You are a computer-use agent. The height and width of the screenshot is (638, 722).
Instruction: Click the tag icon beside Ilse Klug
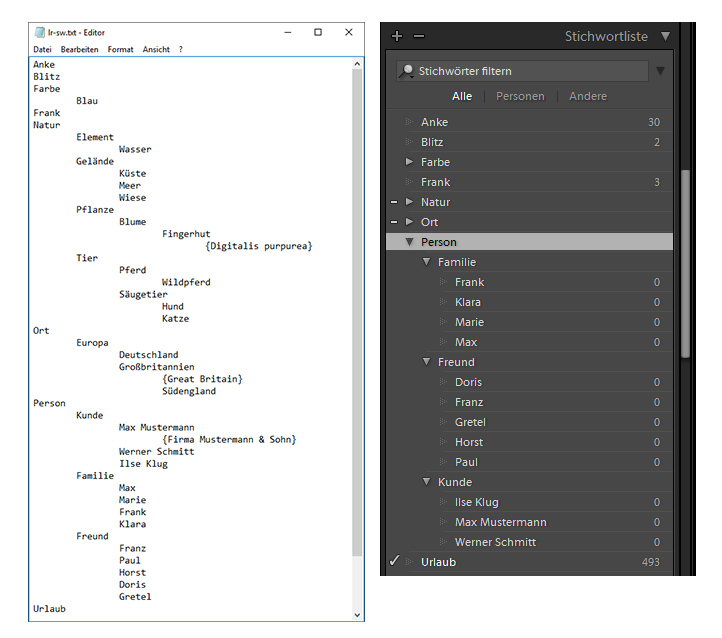coord(443,502)
